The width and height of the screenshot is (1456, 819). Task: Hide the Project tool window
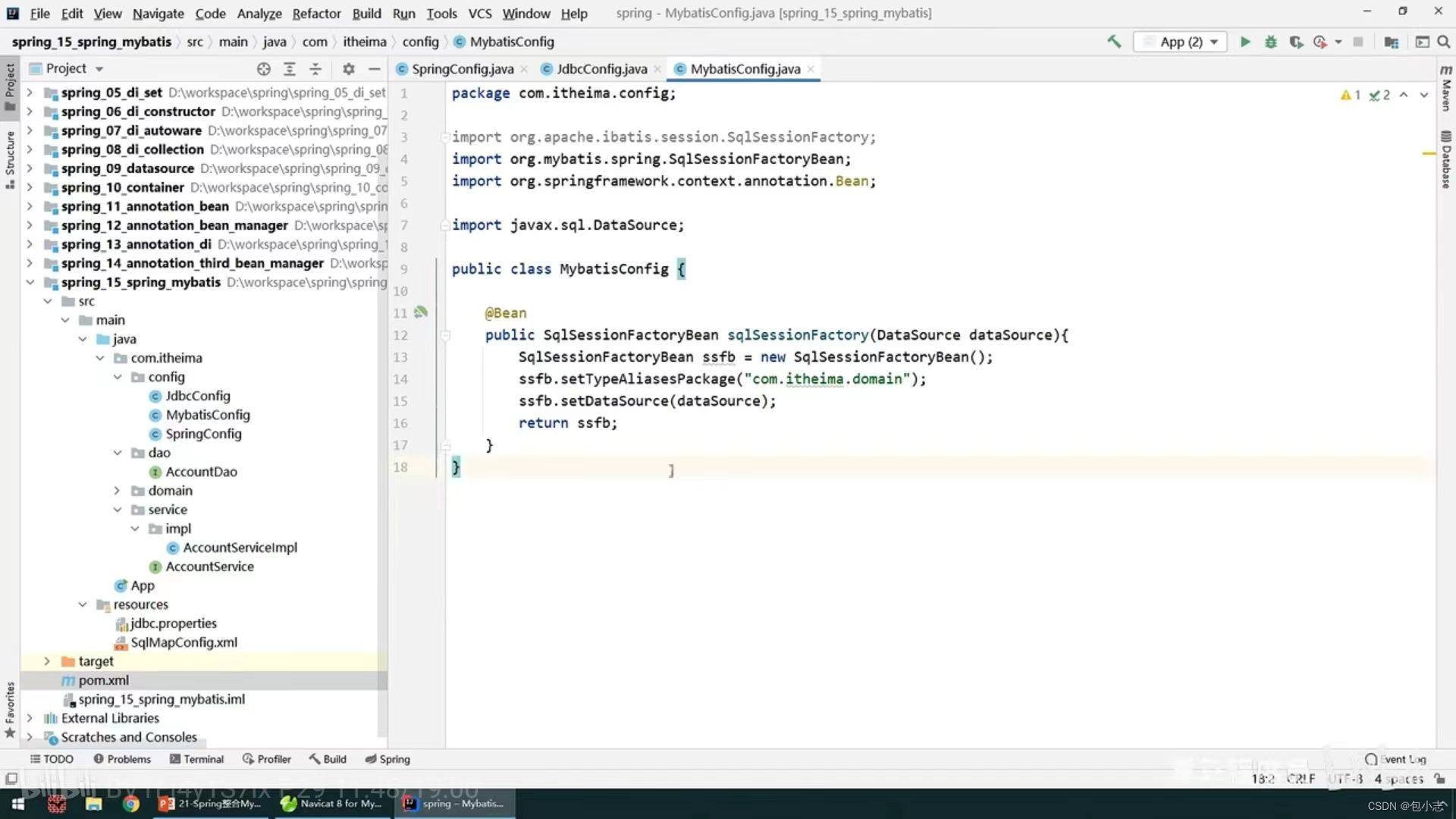point(374,69)
